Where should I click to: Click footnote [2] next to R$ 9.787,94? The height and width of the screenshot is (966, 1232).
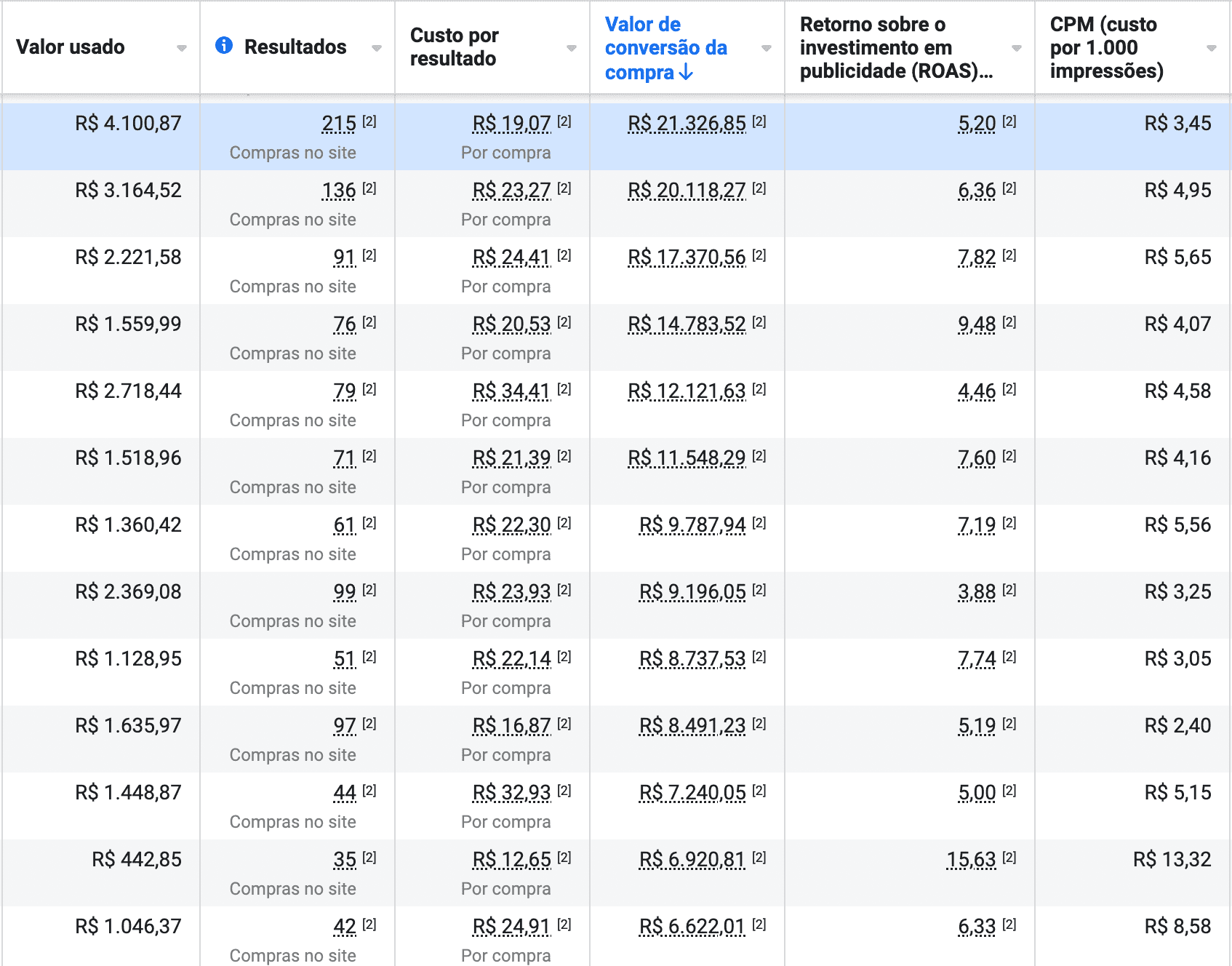coord(759,523)
